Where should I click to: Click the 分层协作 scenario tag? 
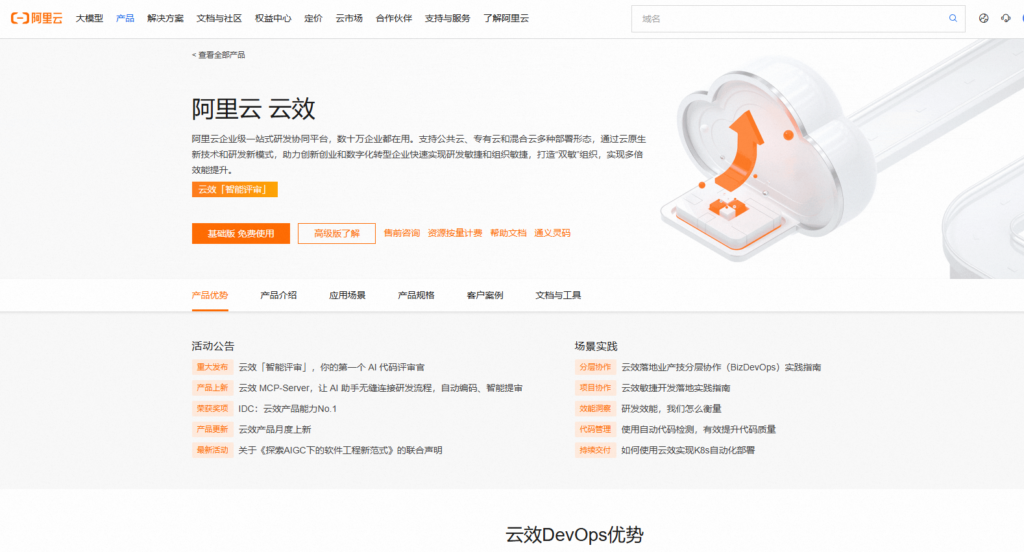coord(594,367)
